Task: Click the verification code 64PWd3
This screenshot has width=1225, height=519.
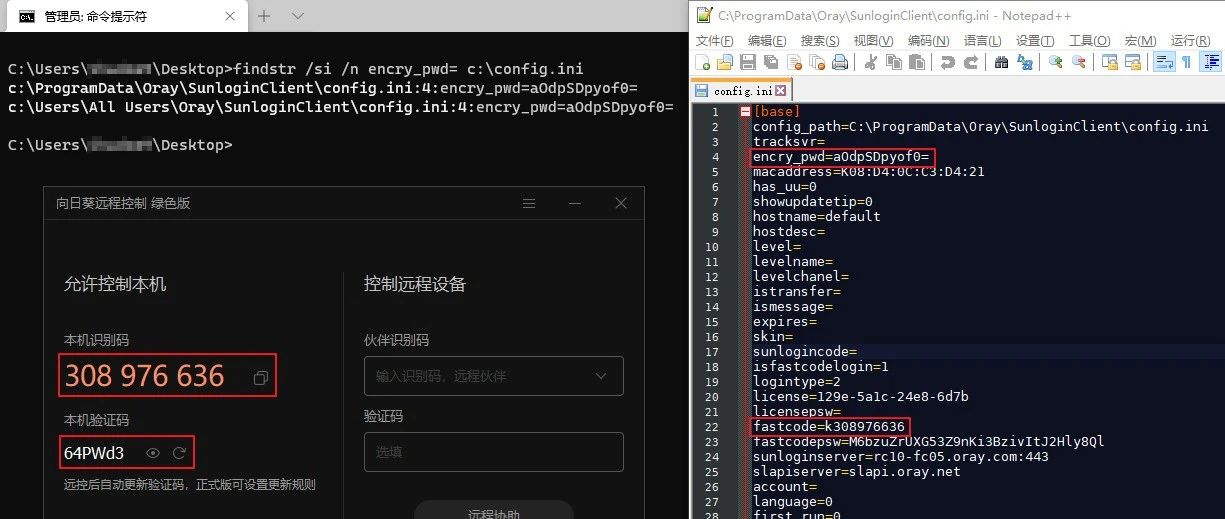Action: [94, 453]
